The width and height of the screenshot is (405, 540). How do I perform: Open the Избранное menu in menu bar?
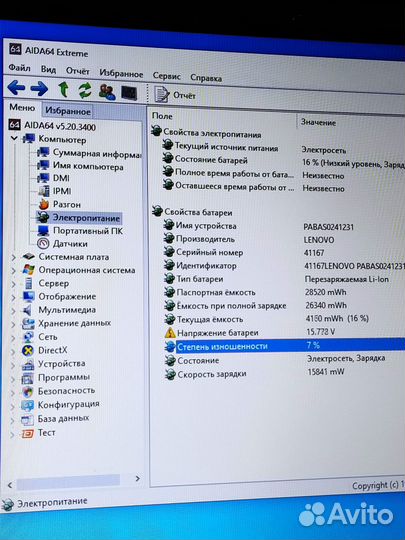121,73
